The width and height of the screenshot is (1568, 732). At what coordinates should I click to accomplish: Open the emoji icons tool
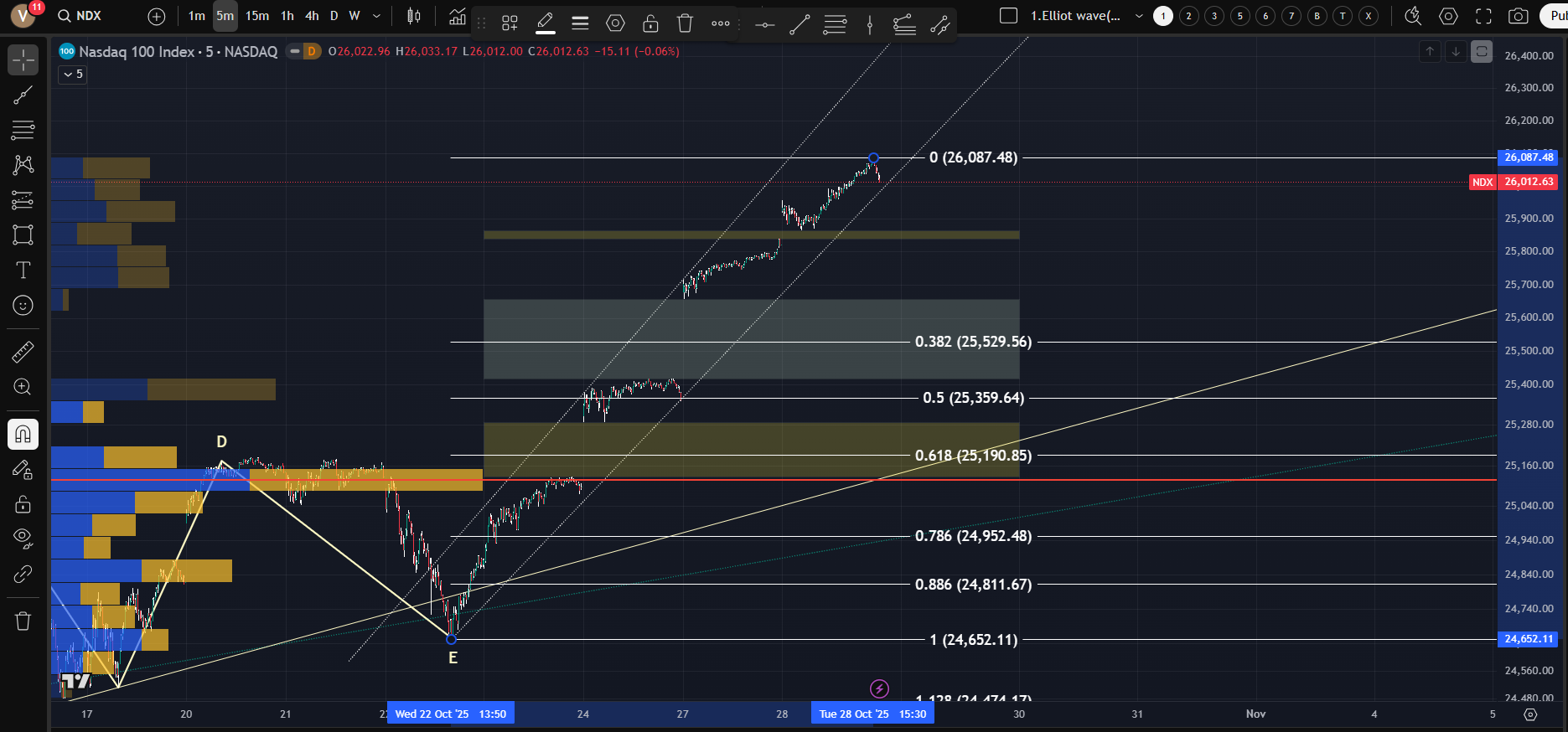point(23,306)
